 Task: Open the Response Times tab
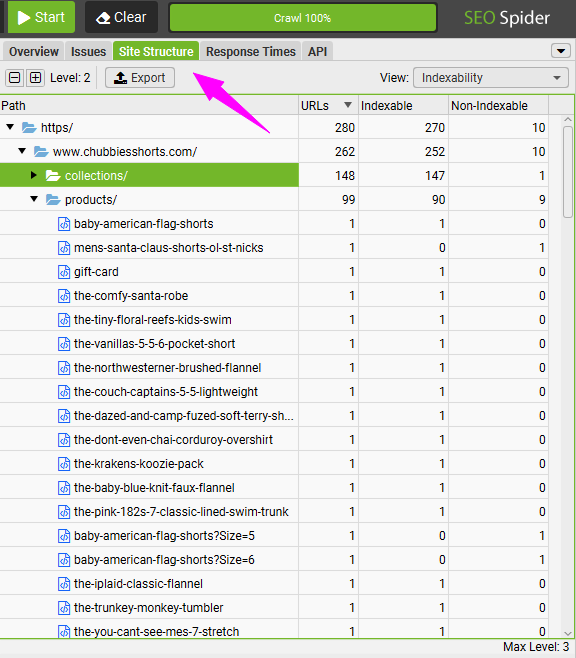point(251,51)
